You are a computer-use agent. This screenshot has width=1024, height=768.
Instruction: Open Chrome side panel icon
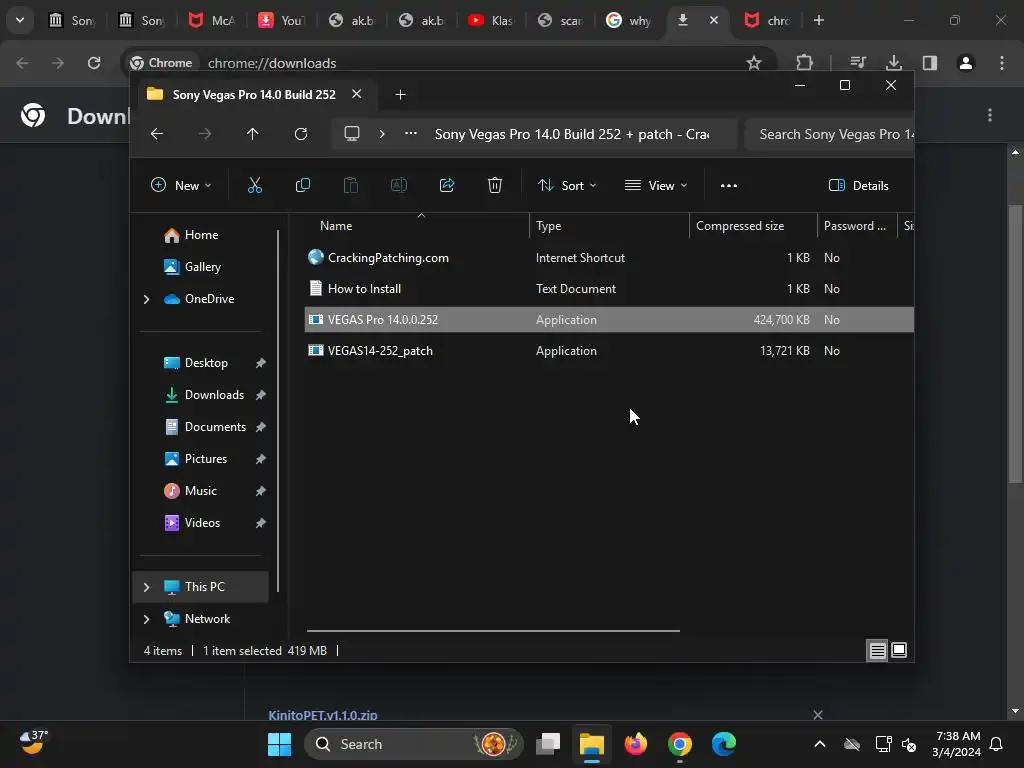click(930, 63)
